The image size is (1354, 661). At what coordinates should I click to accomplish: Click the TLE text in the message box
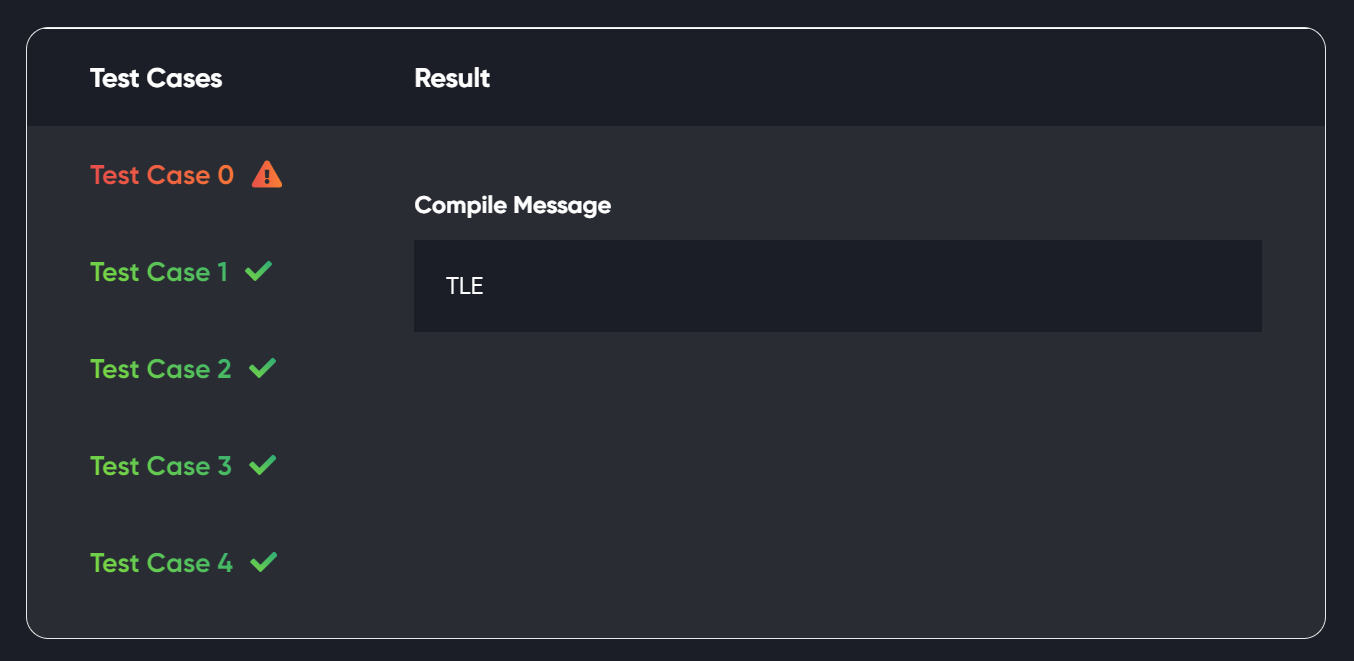465,286
